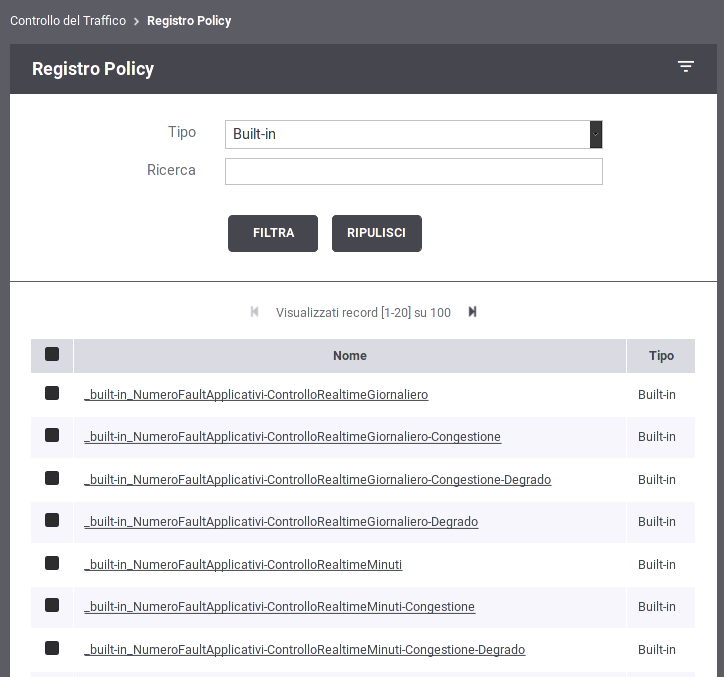Viewport: 724px width, 677px height.
Task: Check the ControlloRealtimeGiornaliero-Congestione row checkbox
Action: point(52,435)
